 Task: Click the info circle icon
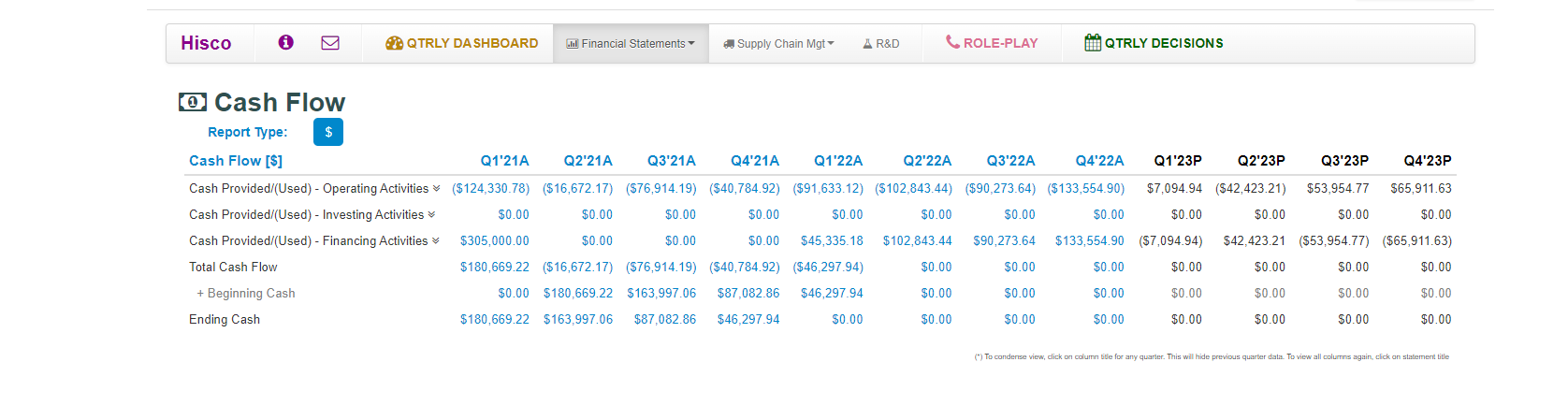[x=286, y=42]
